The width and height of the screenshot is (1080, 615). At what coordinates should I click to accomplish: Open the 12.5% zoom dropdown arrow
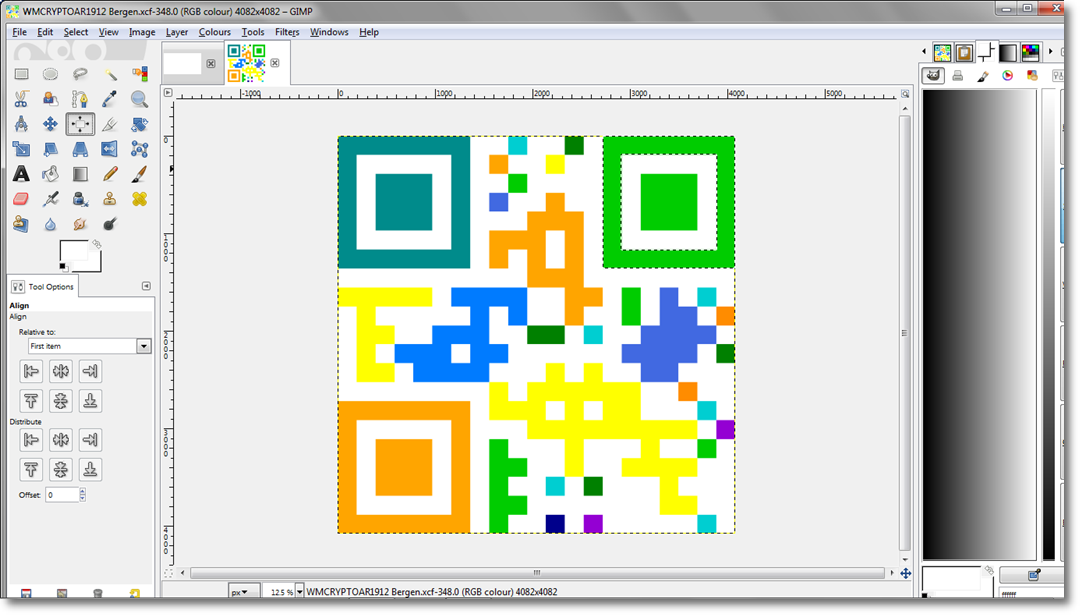click(x=300, y=592)
